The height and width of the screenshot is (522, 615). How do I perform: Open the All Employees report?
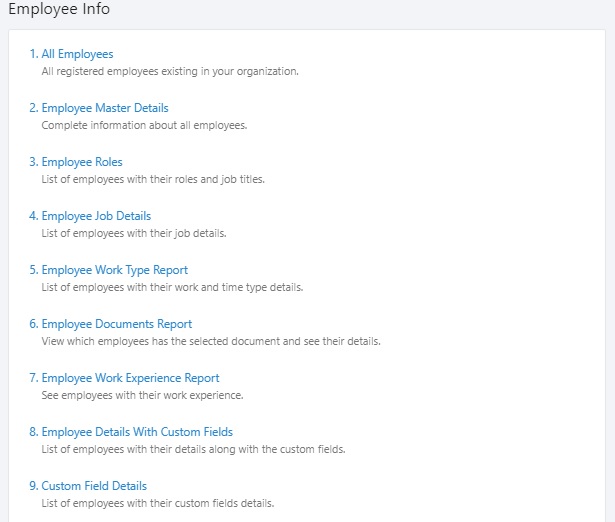pyautogui.click(x=71, y=54)
